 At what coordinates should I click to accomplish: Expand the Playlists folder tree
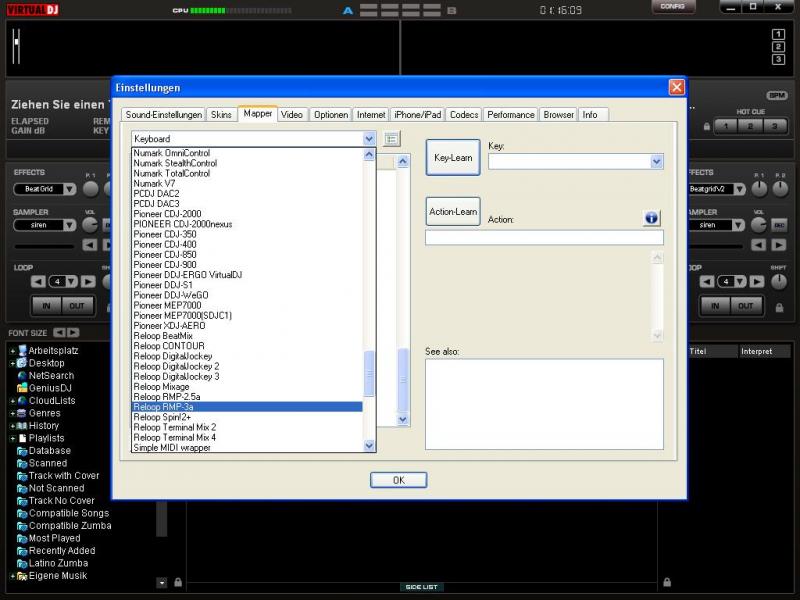coord(13,438)
